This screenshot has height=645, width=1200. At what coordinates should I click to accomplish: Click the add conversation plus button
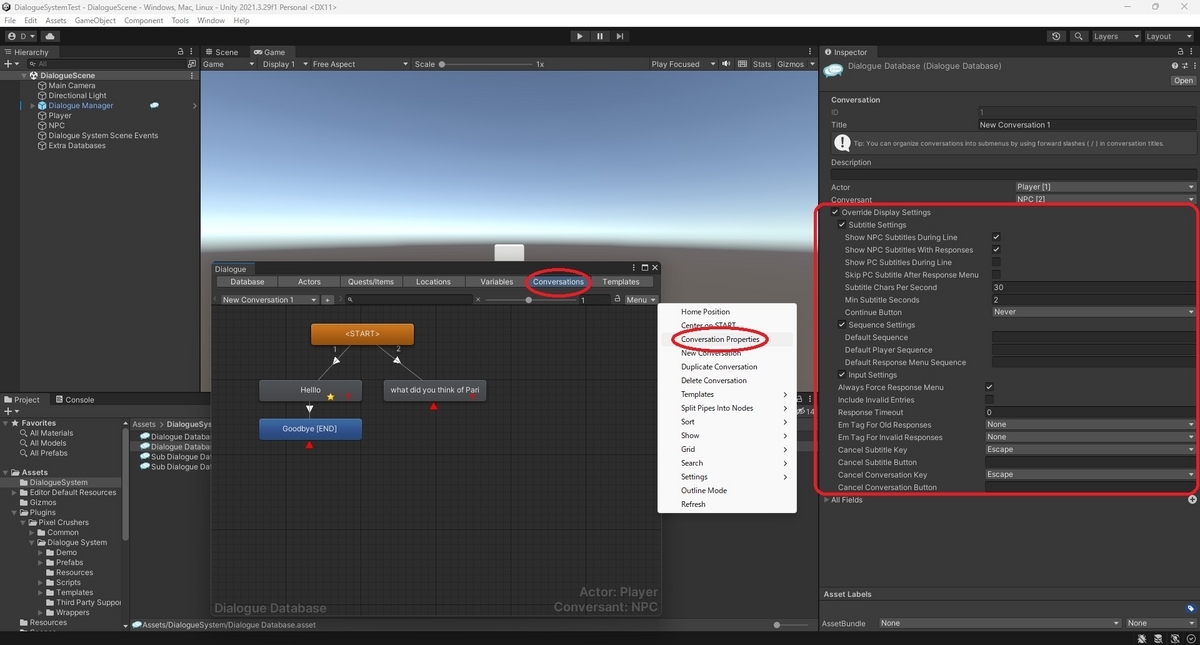(327, 300)
